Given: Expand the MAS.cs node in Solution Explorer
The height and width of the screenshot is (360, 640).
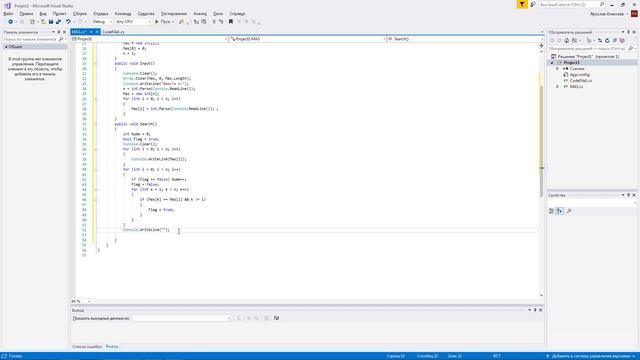Looking at the screenshot, I should pos(558,87).
